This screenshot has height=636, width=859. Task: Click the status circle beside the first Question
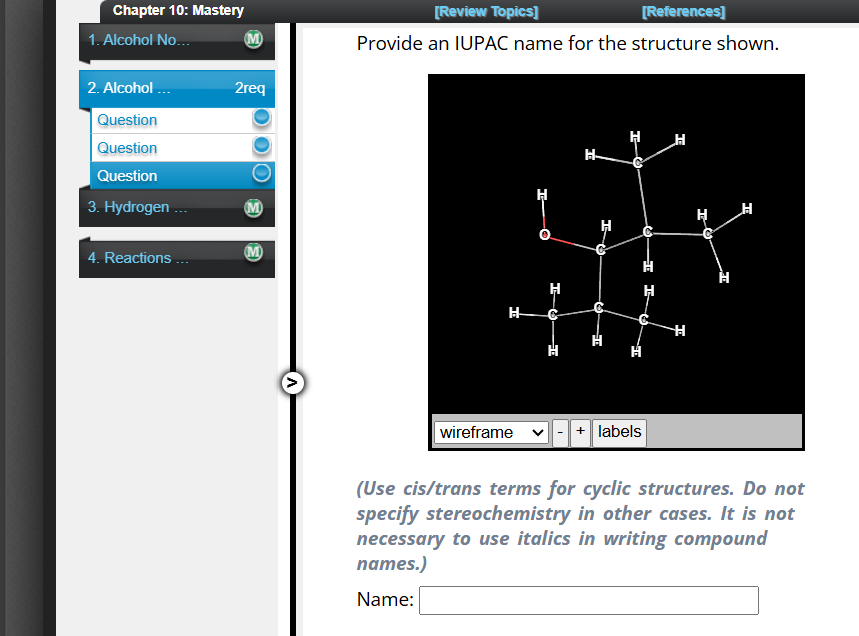click(261, 118)
